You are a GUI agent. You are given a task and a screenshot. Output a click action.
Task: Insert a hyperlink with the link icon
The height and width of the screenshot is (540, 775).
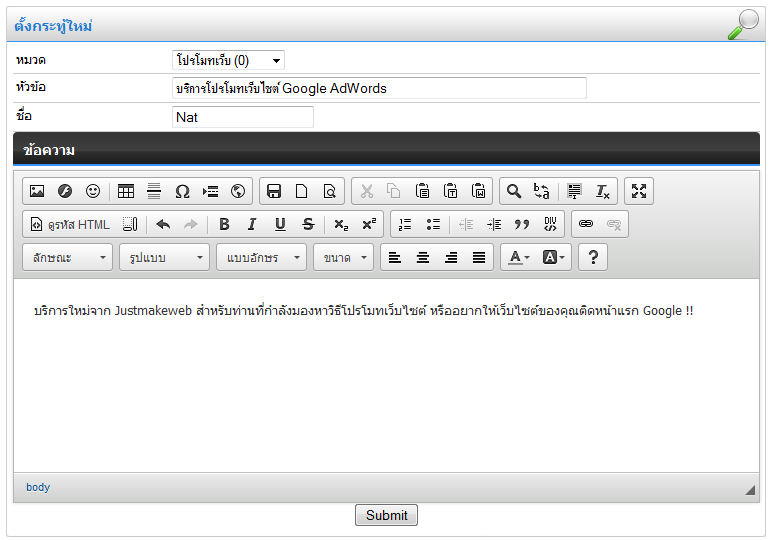coord(586,224)
